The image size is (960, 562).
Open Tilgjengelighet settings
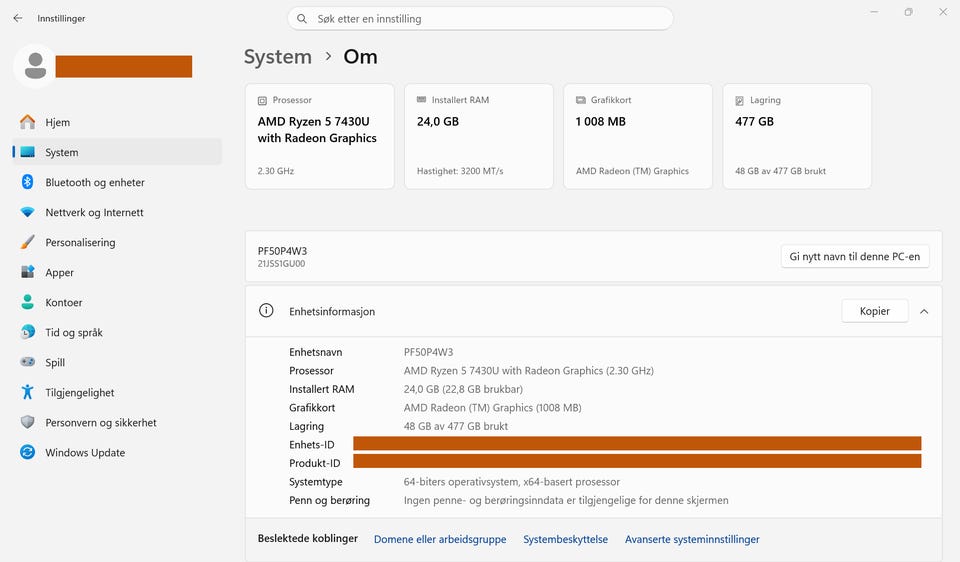tap(117, 392)
